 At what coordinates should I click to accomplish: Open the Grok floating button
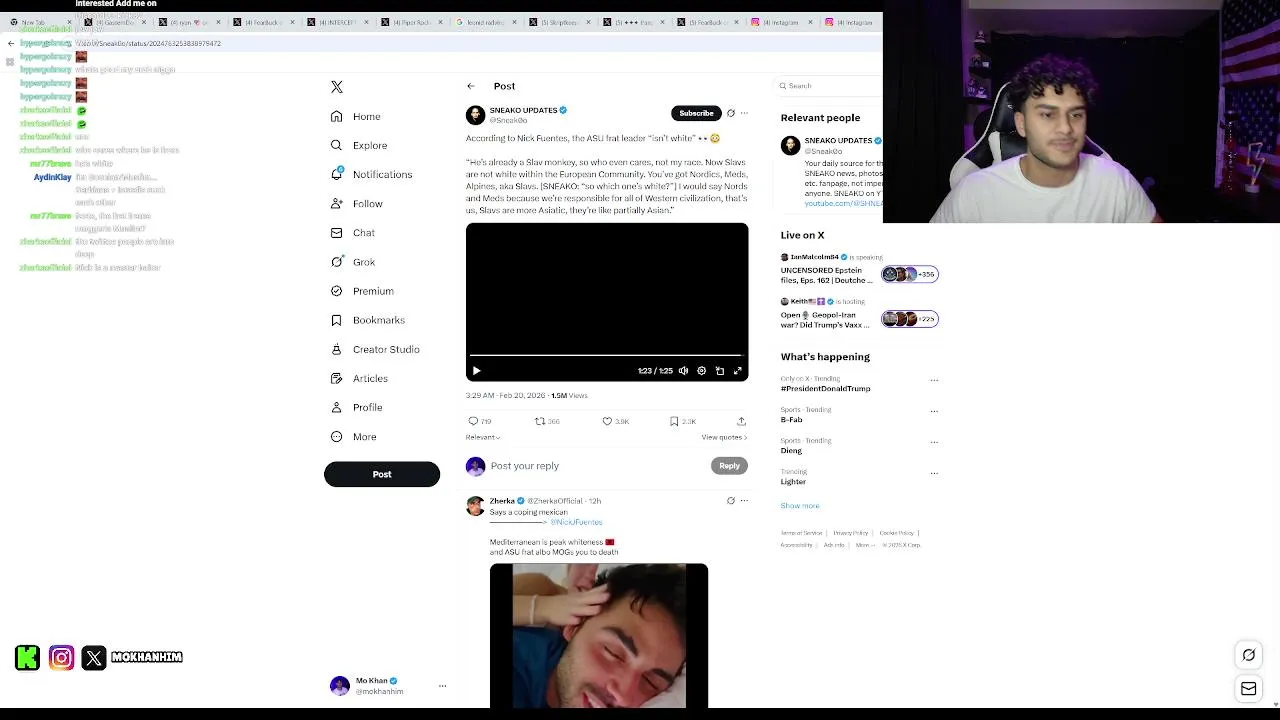1249,655
